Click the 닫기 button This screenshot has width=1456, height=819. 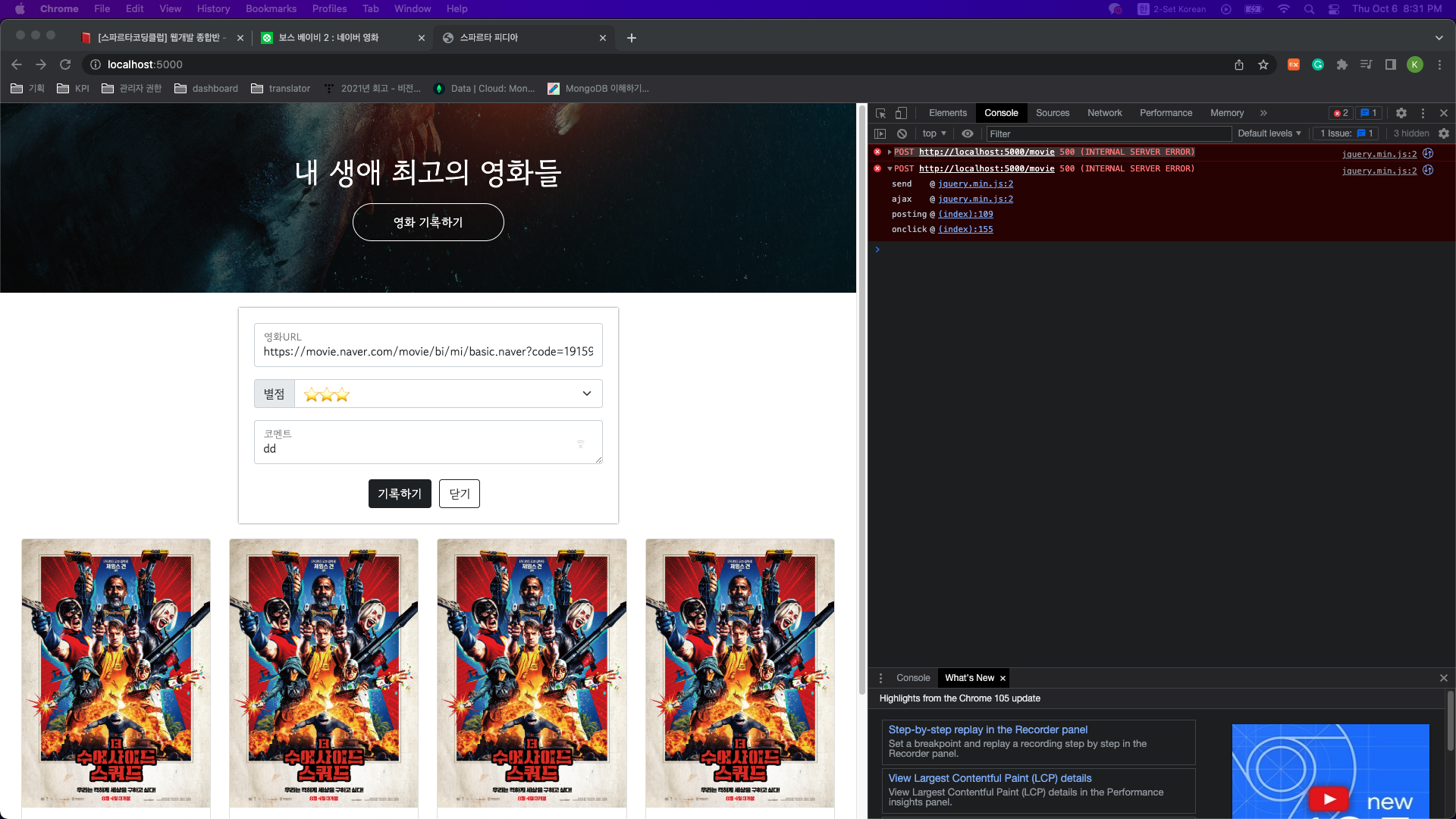(460, 494)
